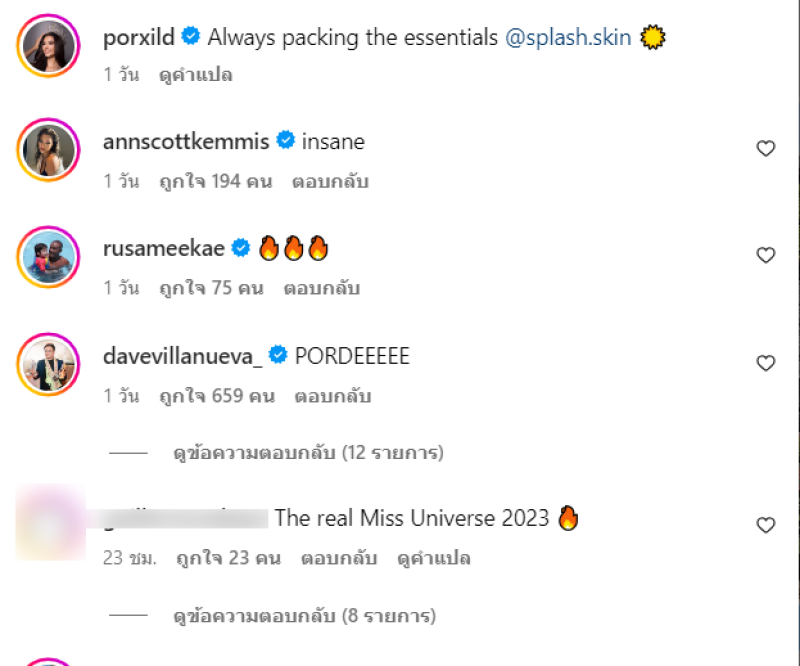
Task: View the 659 likes on davevillanueva_ comment
Action: click(x=217, y=396)
